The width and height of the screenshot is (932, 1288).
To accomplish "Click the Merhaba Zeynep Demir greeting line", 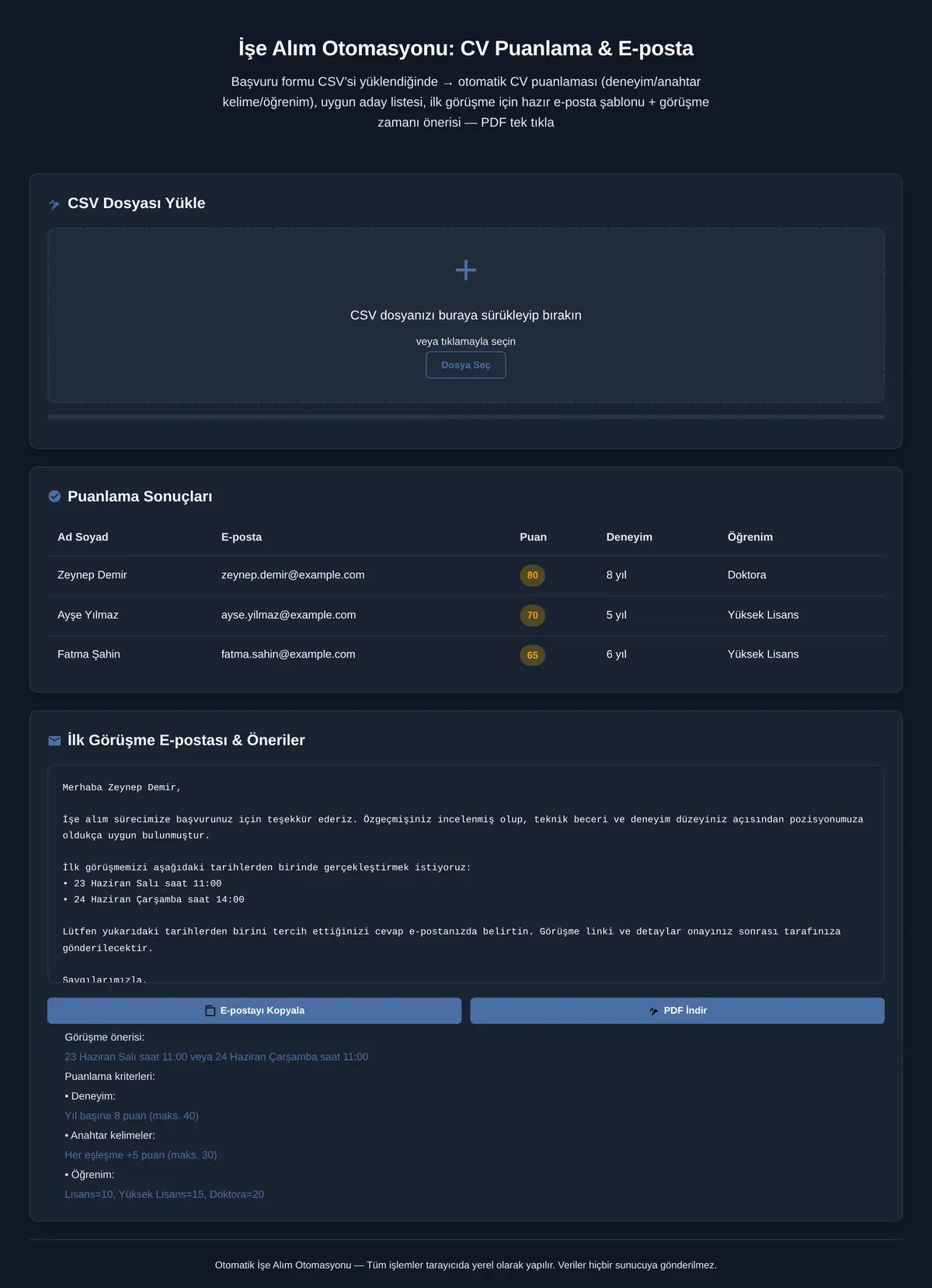I will pyautogui.click(x=122, y=787).
